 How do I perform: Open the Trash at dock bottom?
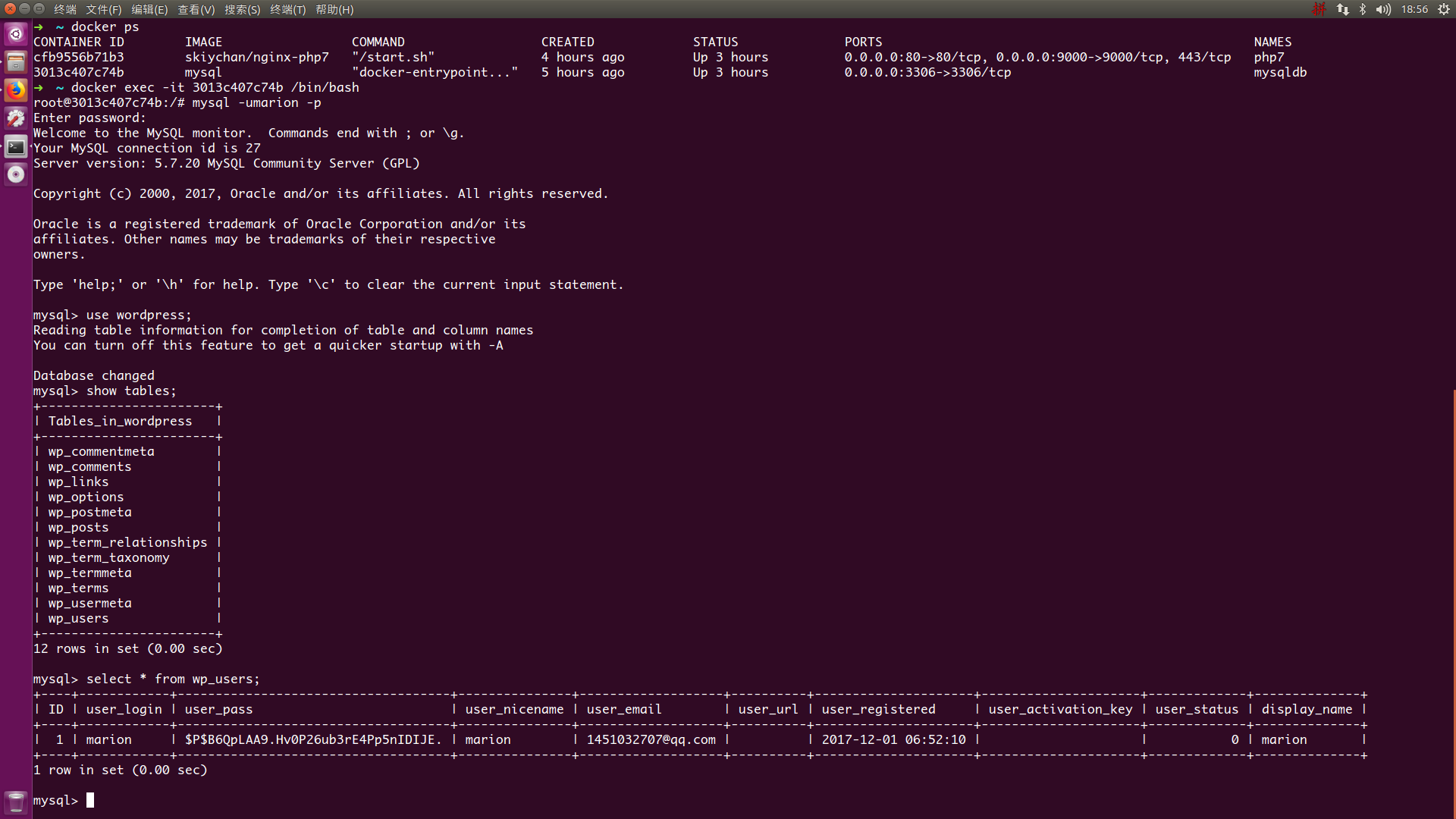point(16,802)
